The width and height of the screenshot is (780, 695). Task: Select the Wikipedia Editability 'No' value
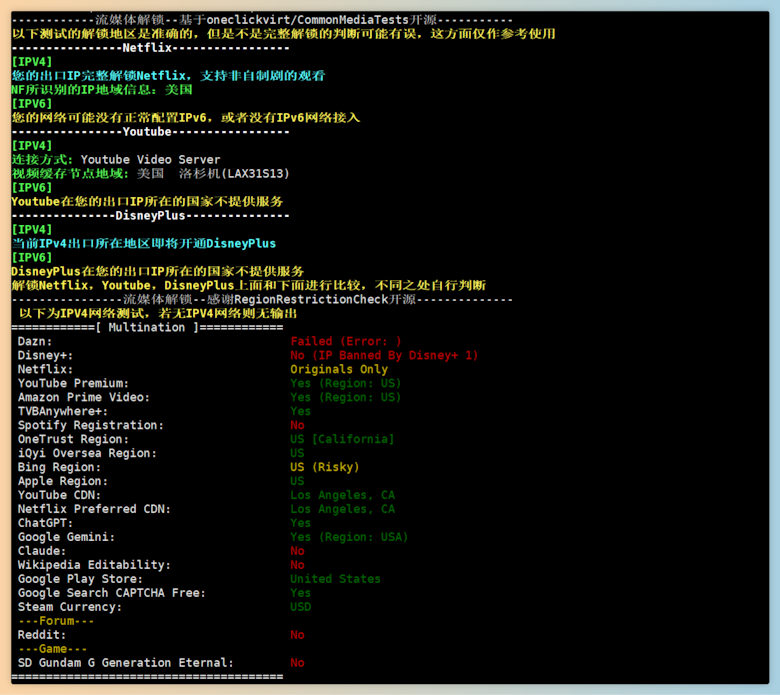click(x=297, y=565)
